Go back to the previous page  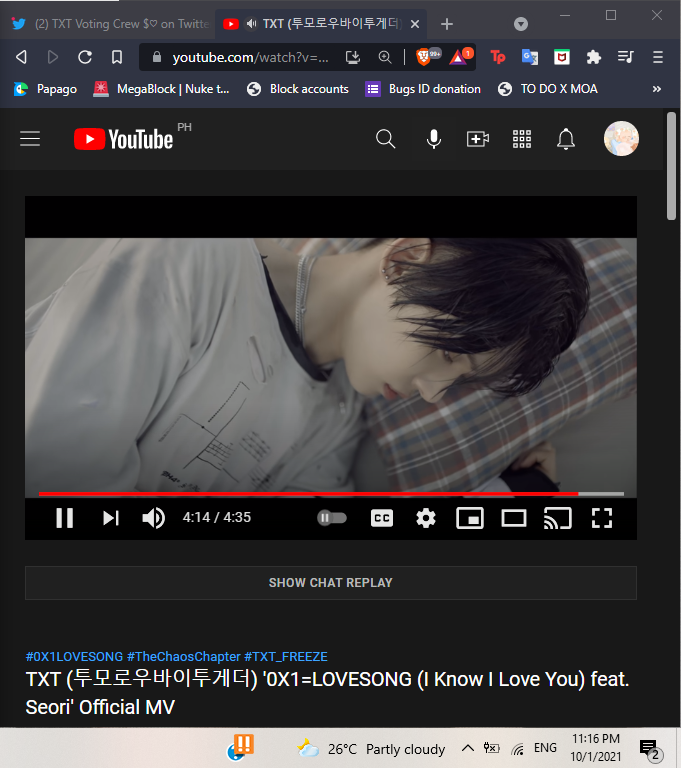point(21,57)
